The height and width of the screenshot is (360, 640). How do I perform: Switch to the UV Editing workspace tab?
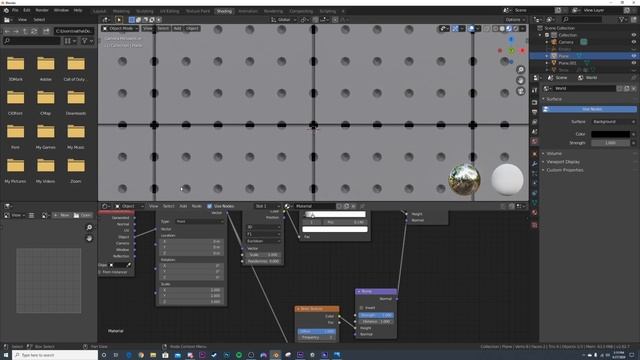click(169, 11)
